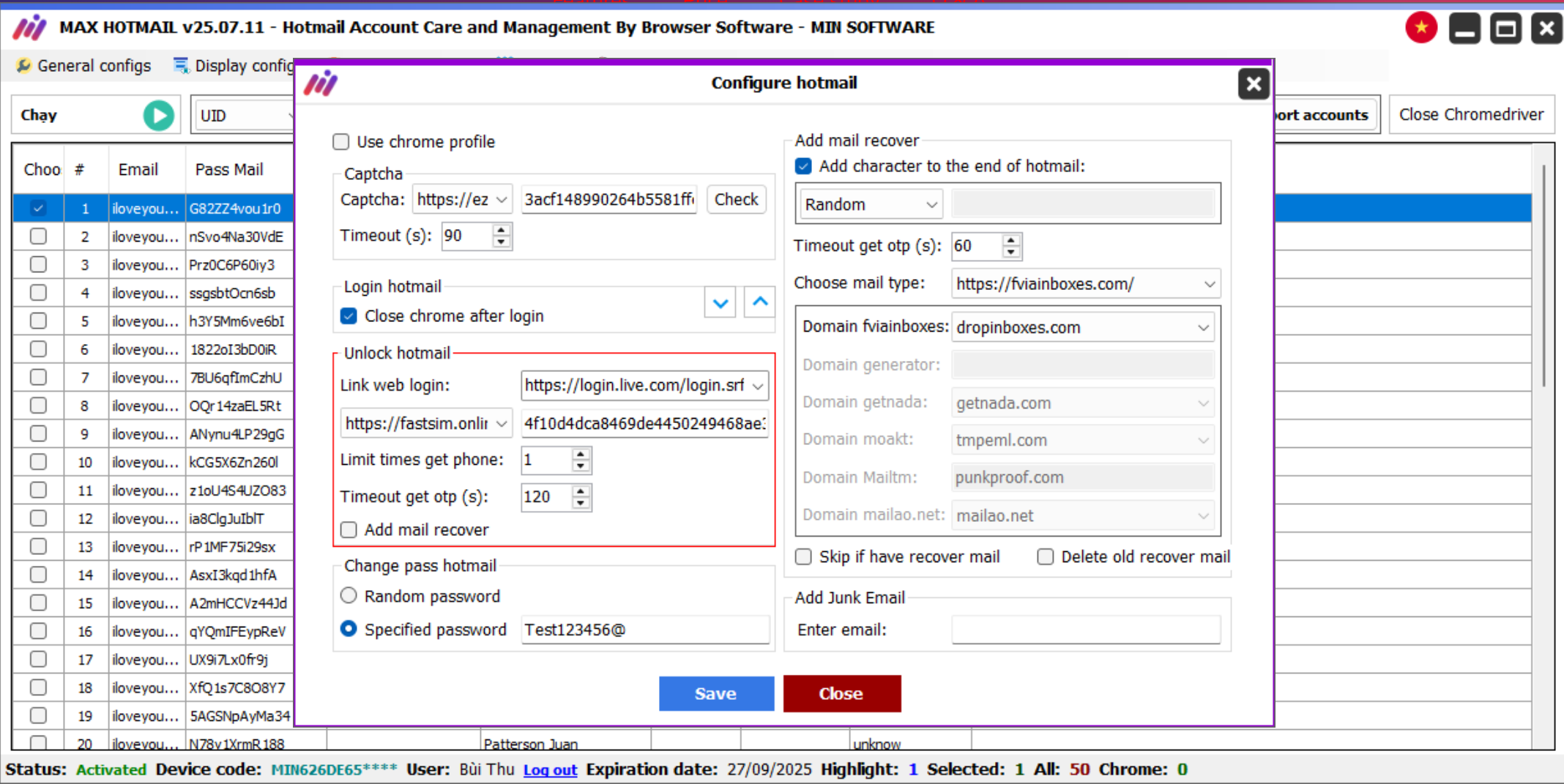Screen dimensions: 1564x784
Task: Click the Login hotmail move-up arrow button
Action: 760,302
